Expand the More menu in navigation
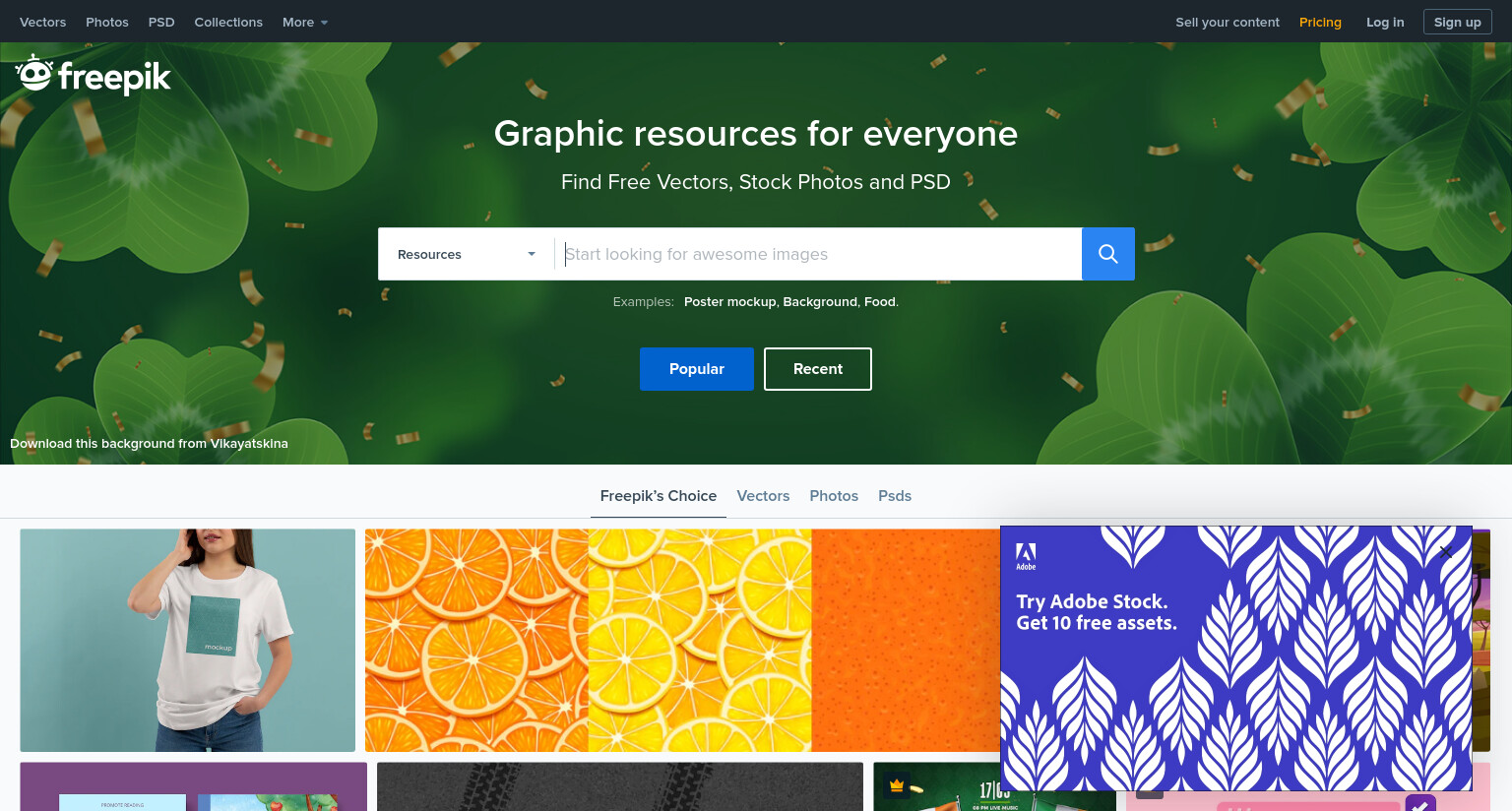 pos(305,22)
